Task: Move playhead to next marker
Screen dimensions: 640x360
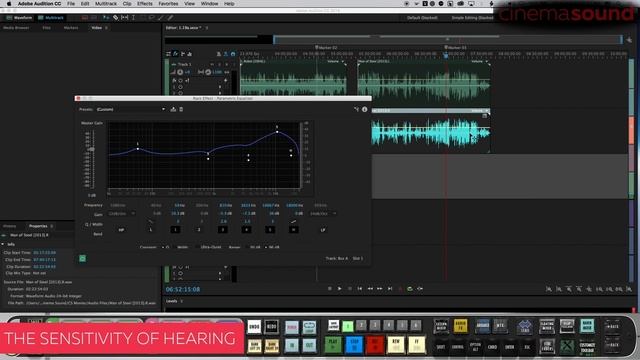Action: [x=390, y=289]
